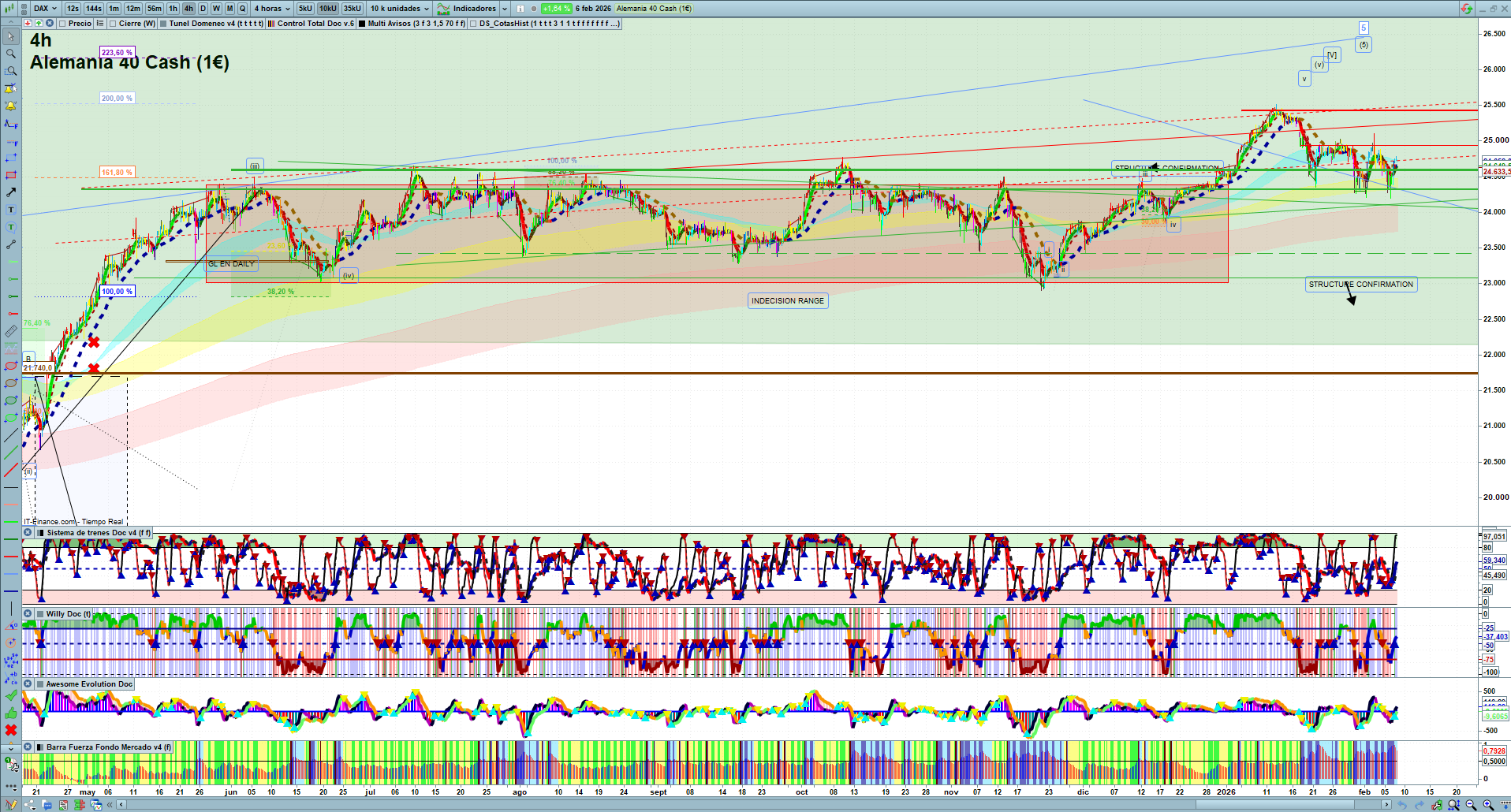Image resolution: width=1511 pixels, height=812 pixels.
Task: Click the share icon in bottom bar
Action: (30, 805)
